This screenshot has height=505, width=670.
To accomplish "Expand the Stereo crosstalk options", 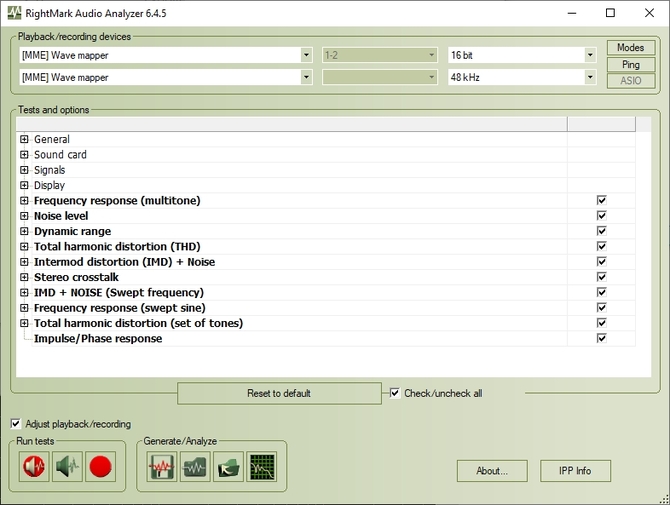I will point(24,277).
